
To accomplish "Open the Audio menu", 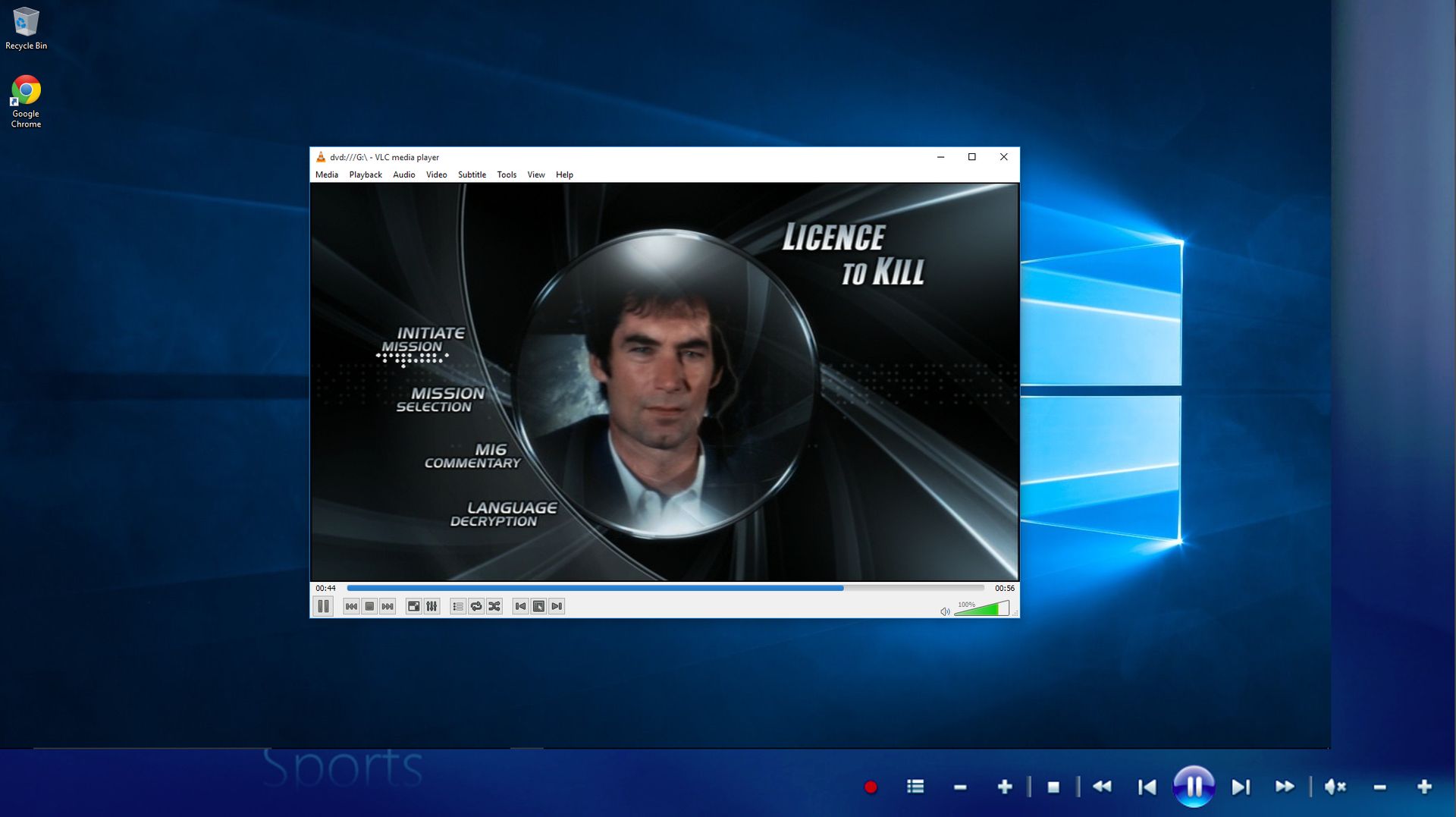I will [403, 174].
